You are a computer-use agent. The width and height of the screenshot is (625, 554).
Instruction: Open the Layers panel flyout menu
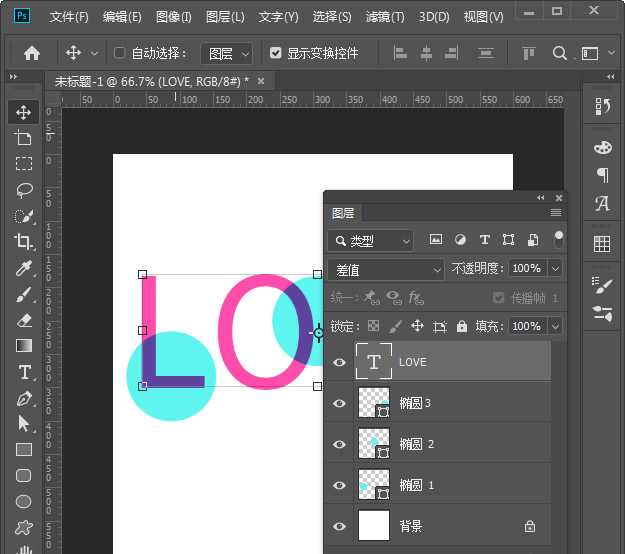tap(556, 213)
